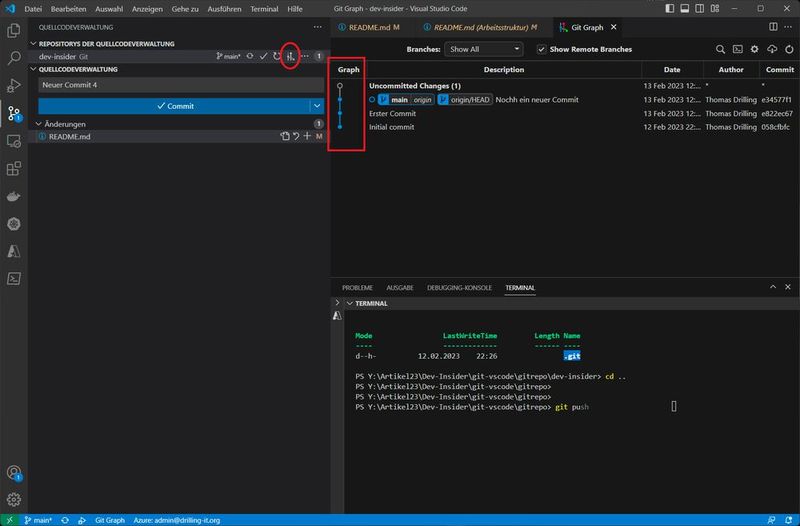Discard changes icon for README.md

tap(296, 136)
